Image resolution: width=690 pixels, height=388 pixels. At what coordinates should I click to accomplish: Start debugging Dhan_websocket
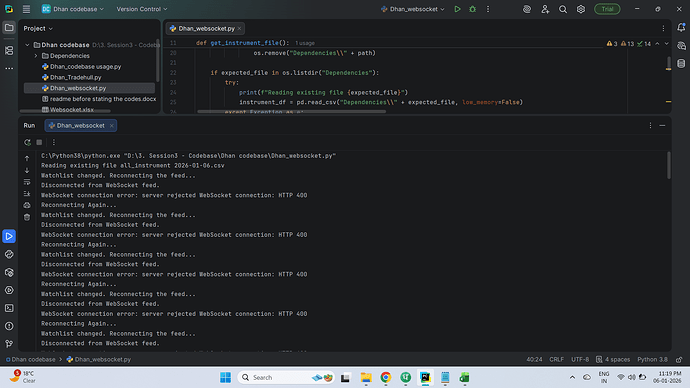[x=473, y=9]
